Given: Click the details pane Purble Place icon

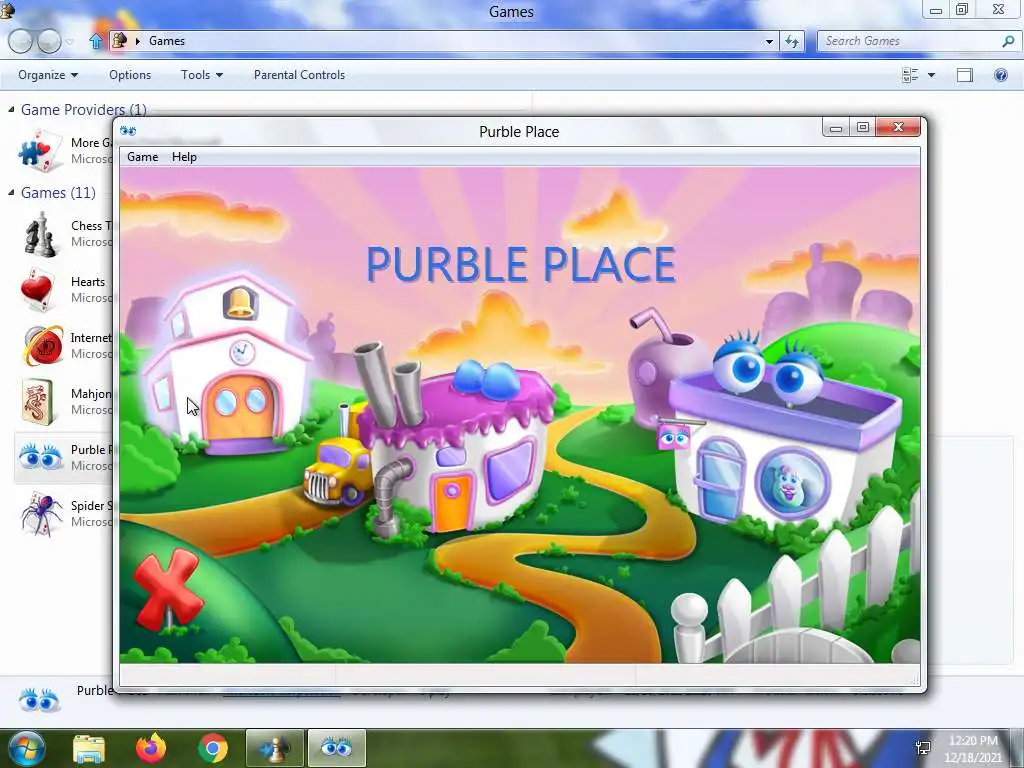Looking at the screenshot, I should click(39, 699).
